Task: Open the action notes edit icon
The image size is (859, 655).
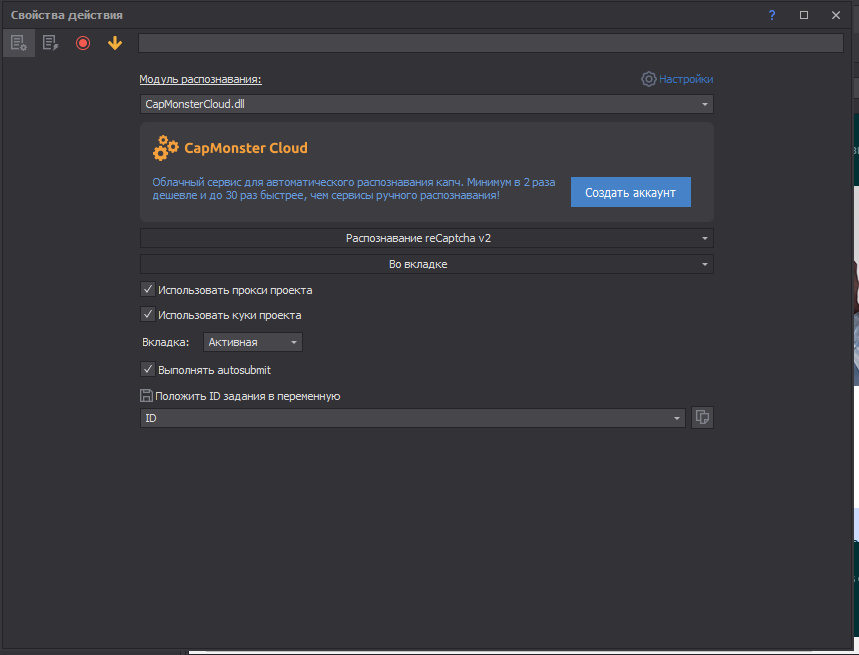Action: coord(51,43)
